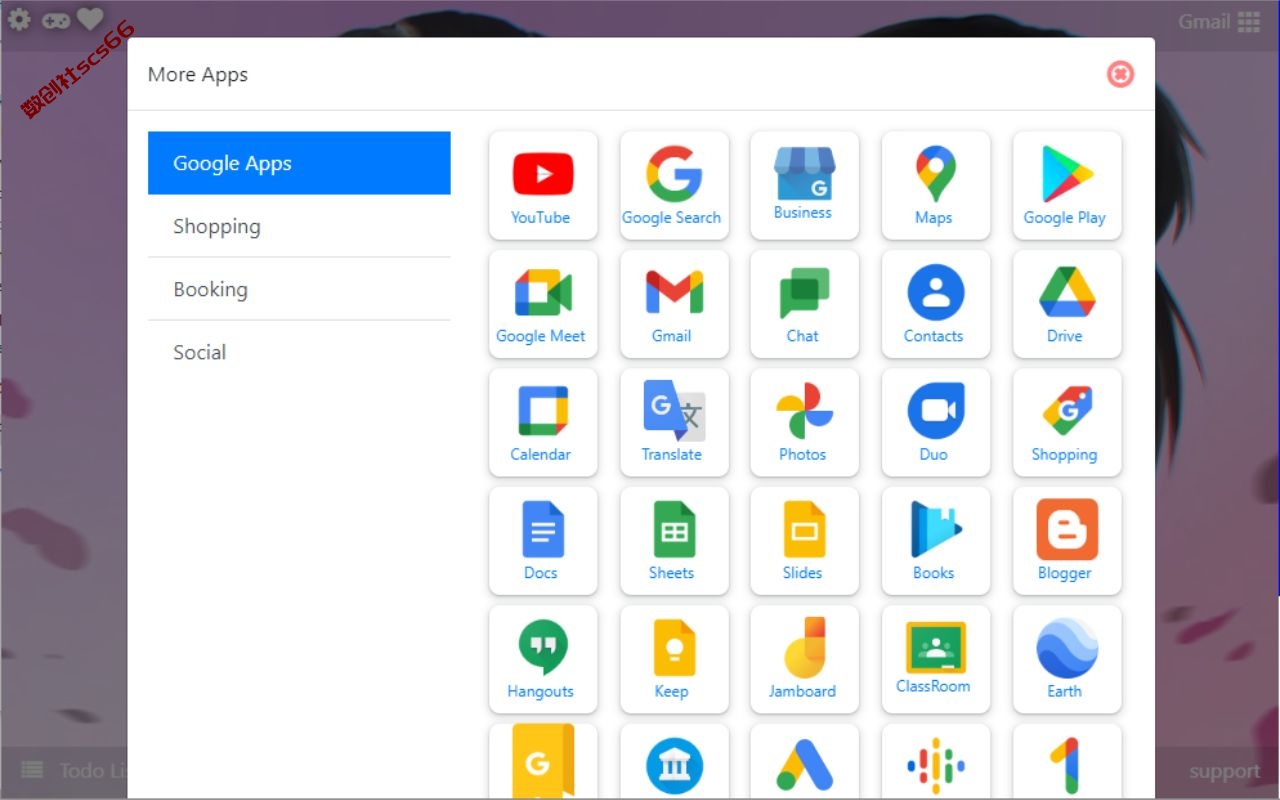1280x800 pixels.
Task: Click the support link
Action: click(1224, 771)
